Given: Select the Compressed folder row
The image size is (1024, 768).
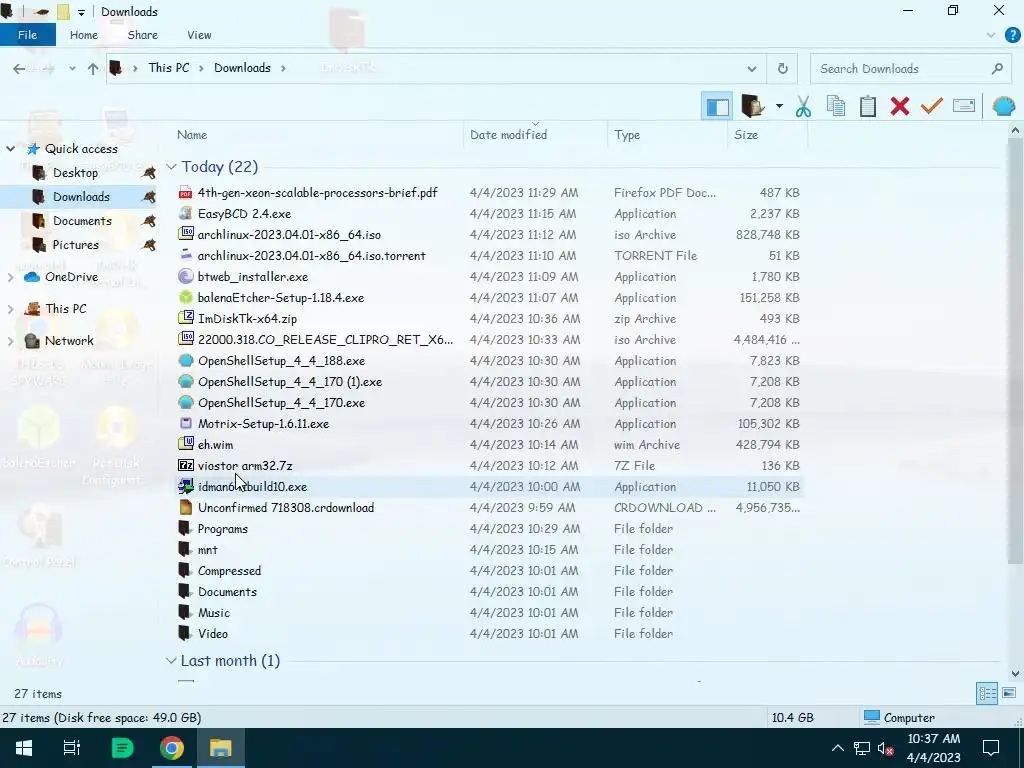Looking at the screenshot, I should point(490,570).
